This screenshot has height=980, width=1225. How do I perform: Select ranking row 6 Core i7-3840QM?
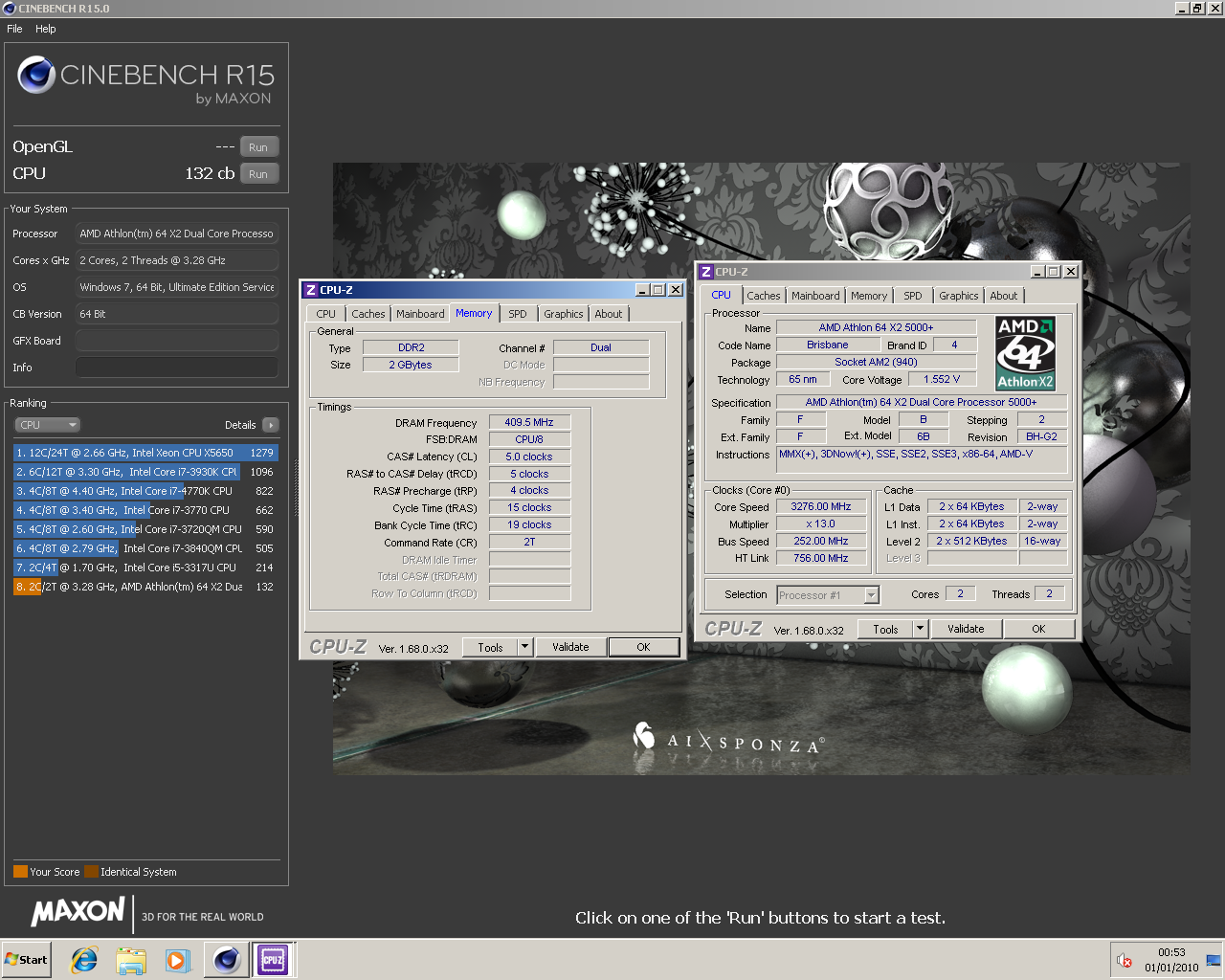[x=145, y=548]
